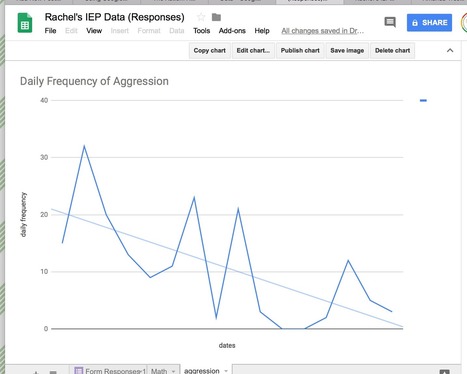467x374 pixels.
Task: Click the y-axis value 40
Action: (x=44, y=100)
